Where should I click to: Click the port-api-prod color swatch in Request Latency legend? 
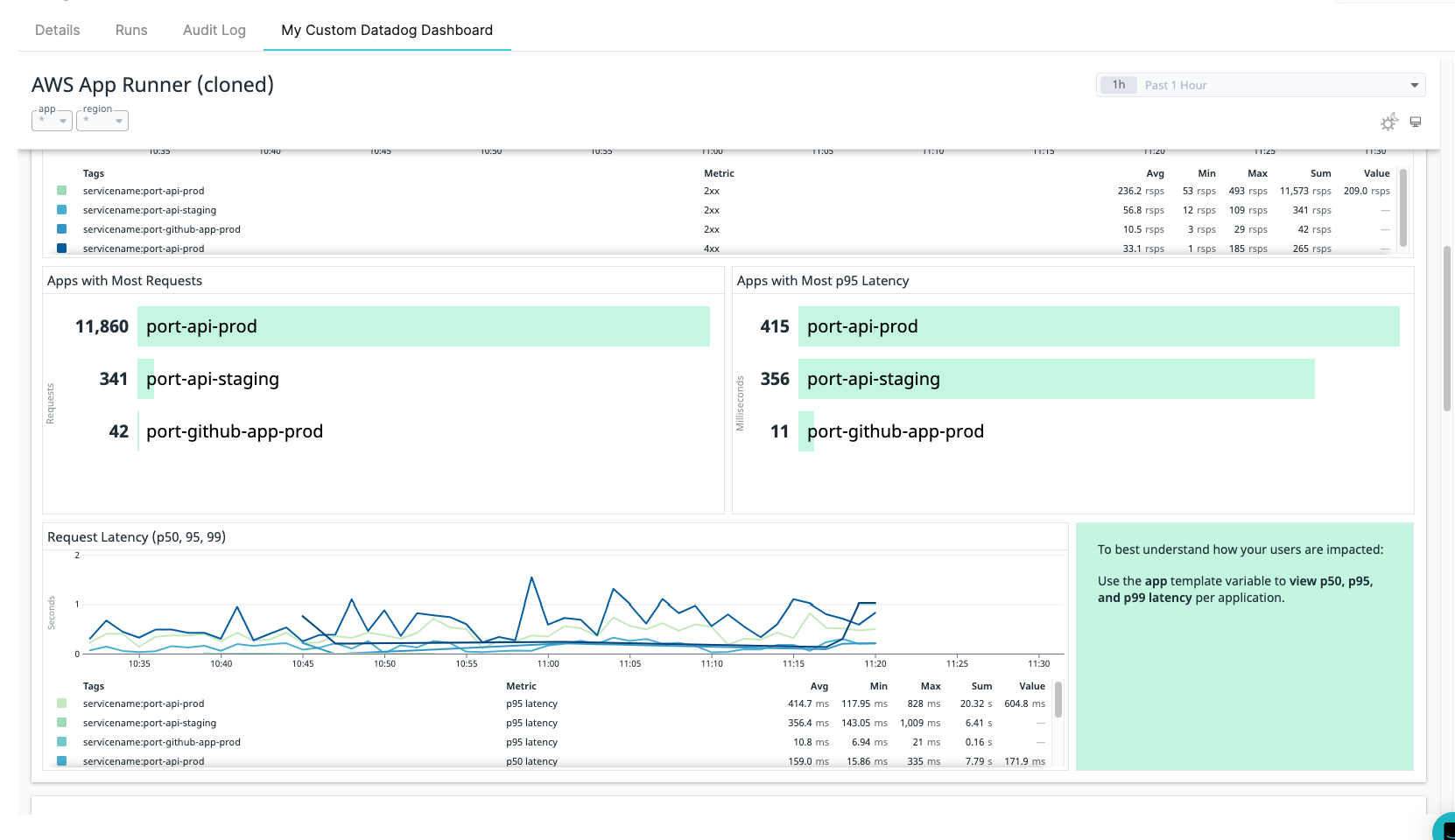[x=61, y=703]
